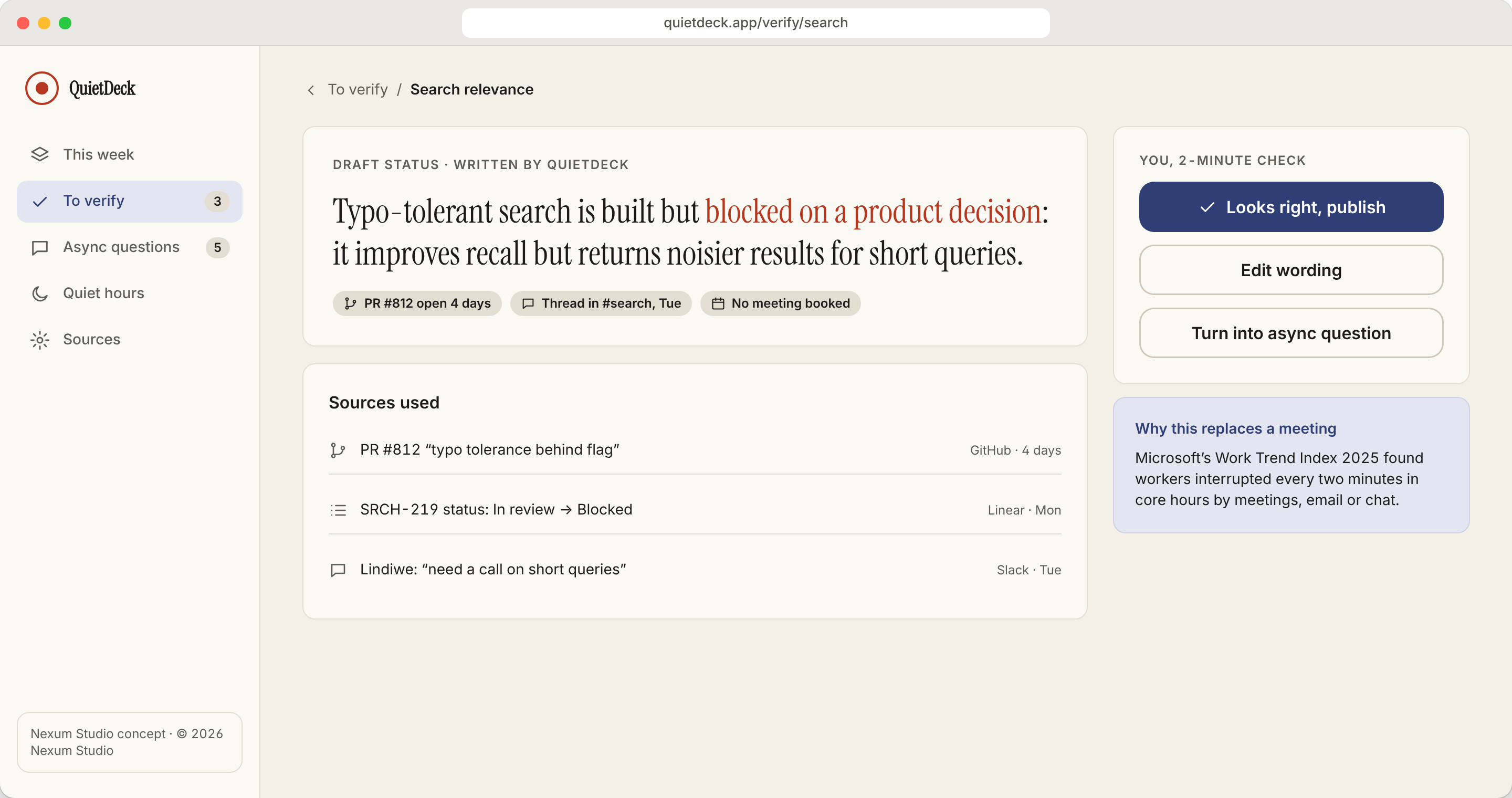Image resolution: width=1512 pixels, height=798 pixels.
Task: Open PR #812 typo tolerance source row
Action: tap(695, 450)
